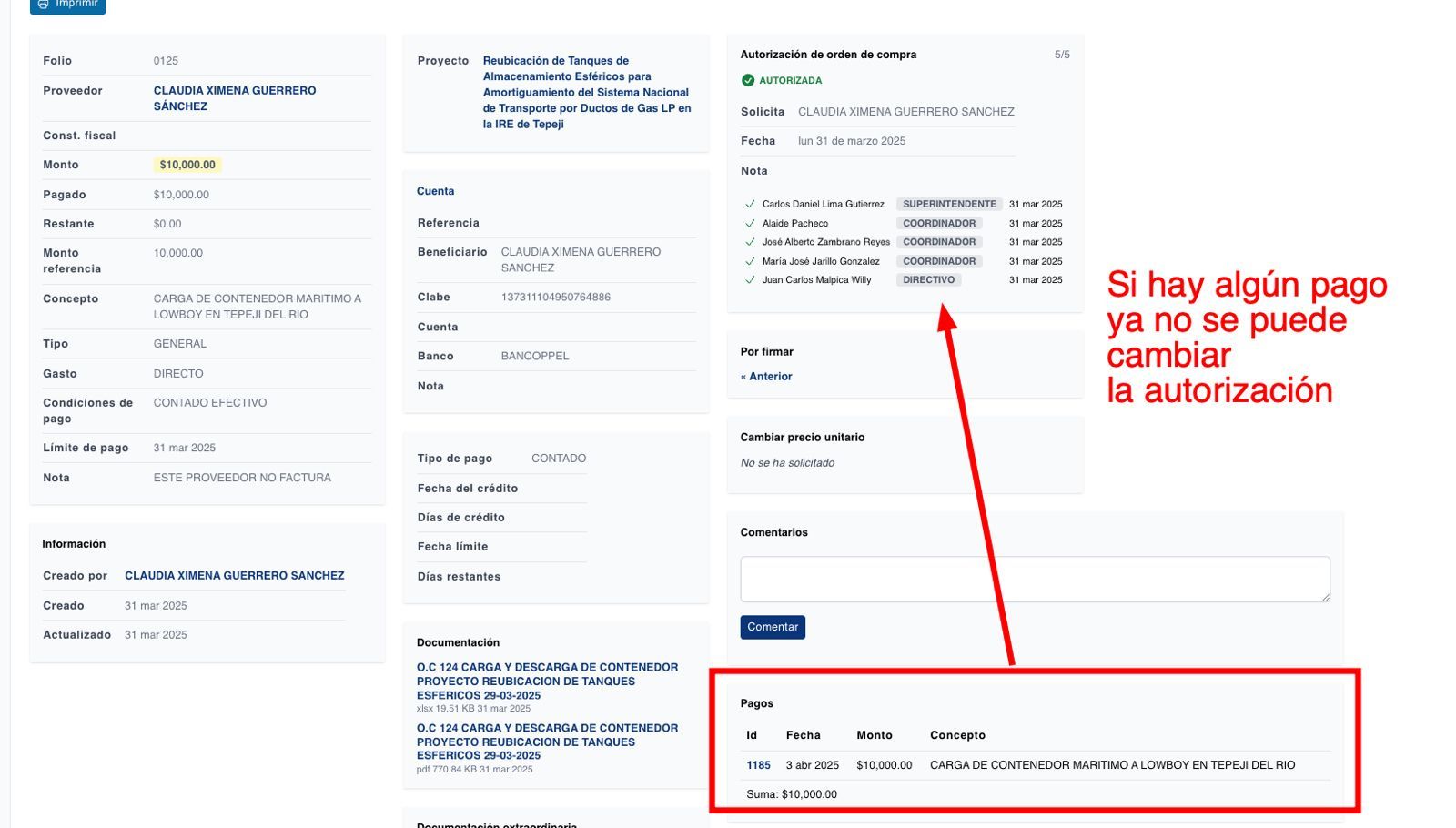The height and width of the screenshot is (828, 1456).
Task: Click the 5/5 authorization progress indicator
Action: (1062, 54)
